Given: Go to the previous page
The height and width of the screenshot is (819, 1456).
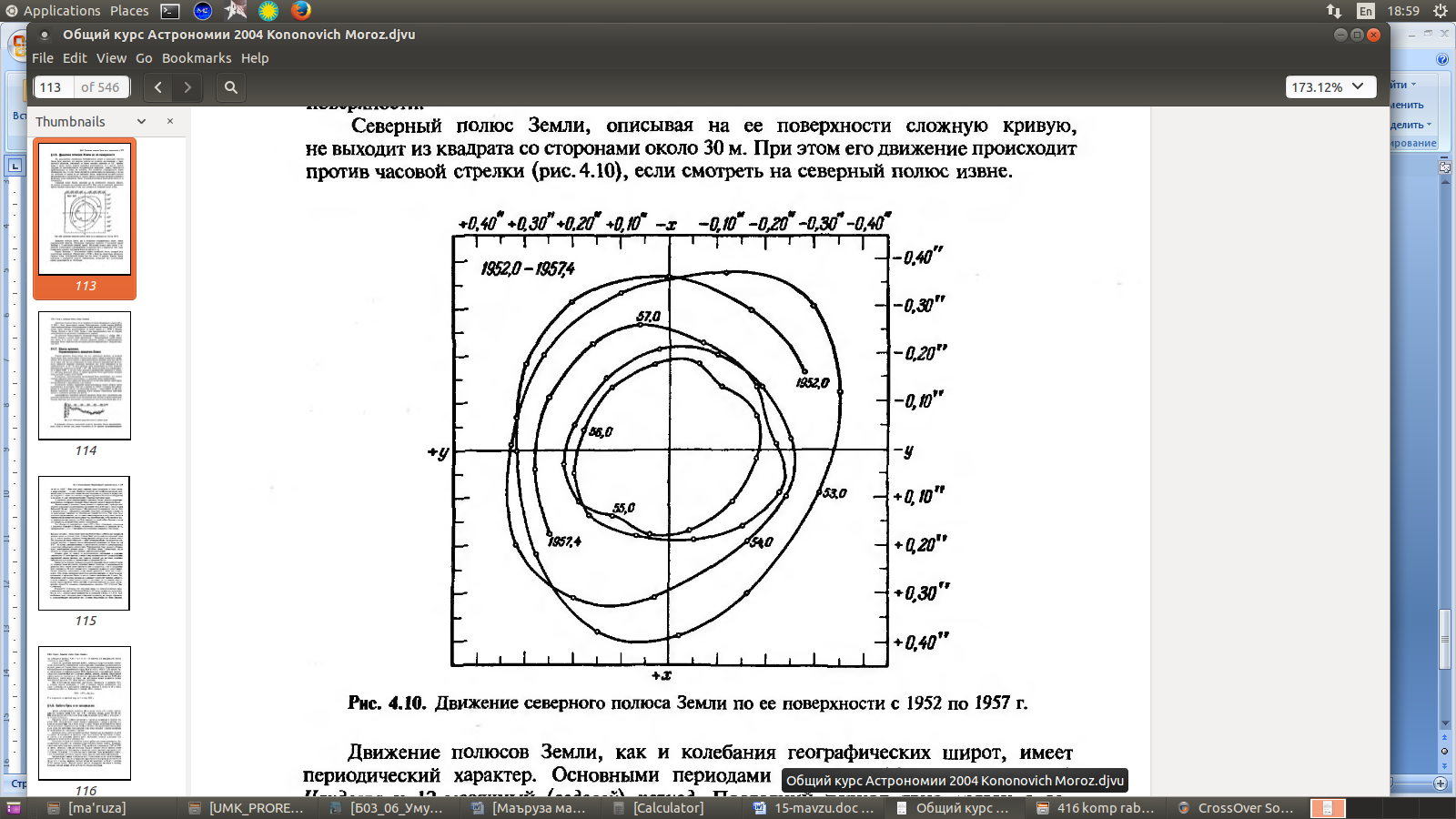Looking at the screenshot, I should coord(158,87).
